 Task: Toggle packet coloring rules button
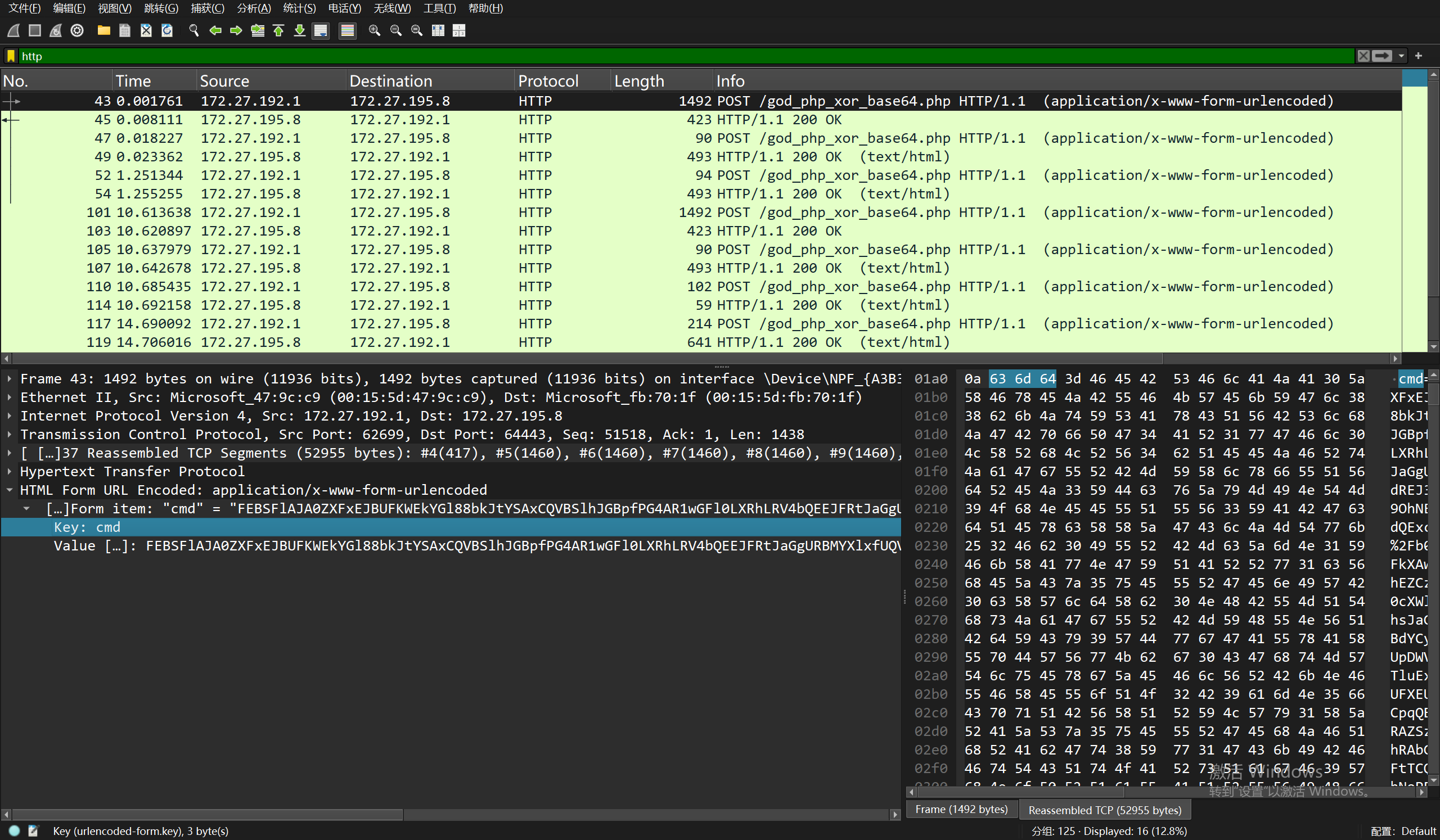tap(347, 30)
